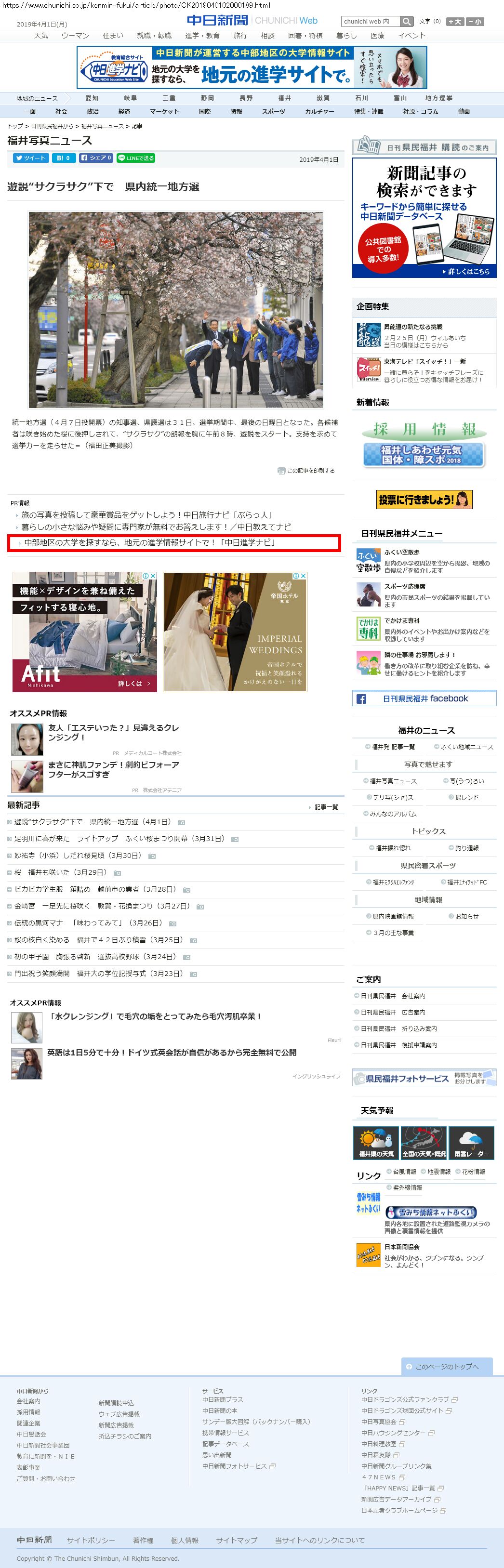Image resolution: width=504 pixels, height=1568 pixels.
Task: Send article via LINEで送る button
Action: [x=136, y=158]
